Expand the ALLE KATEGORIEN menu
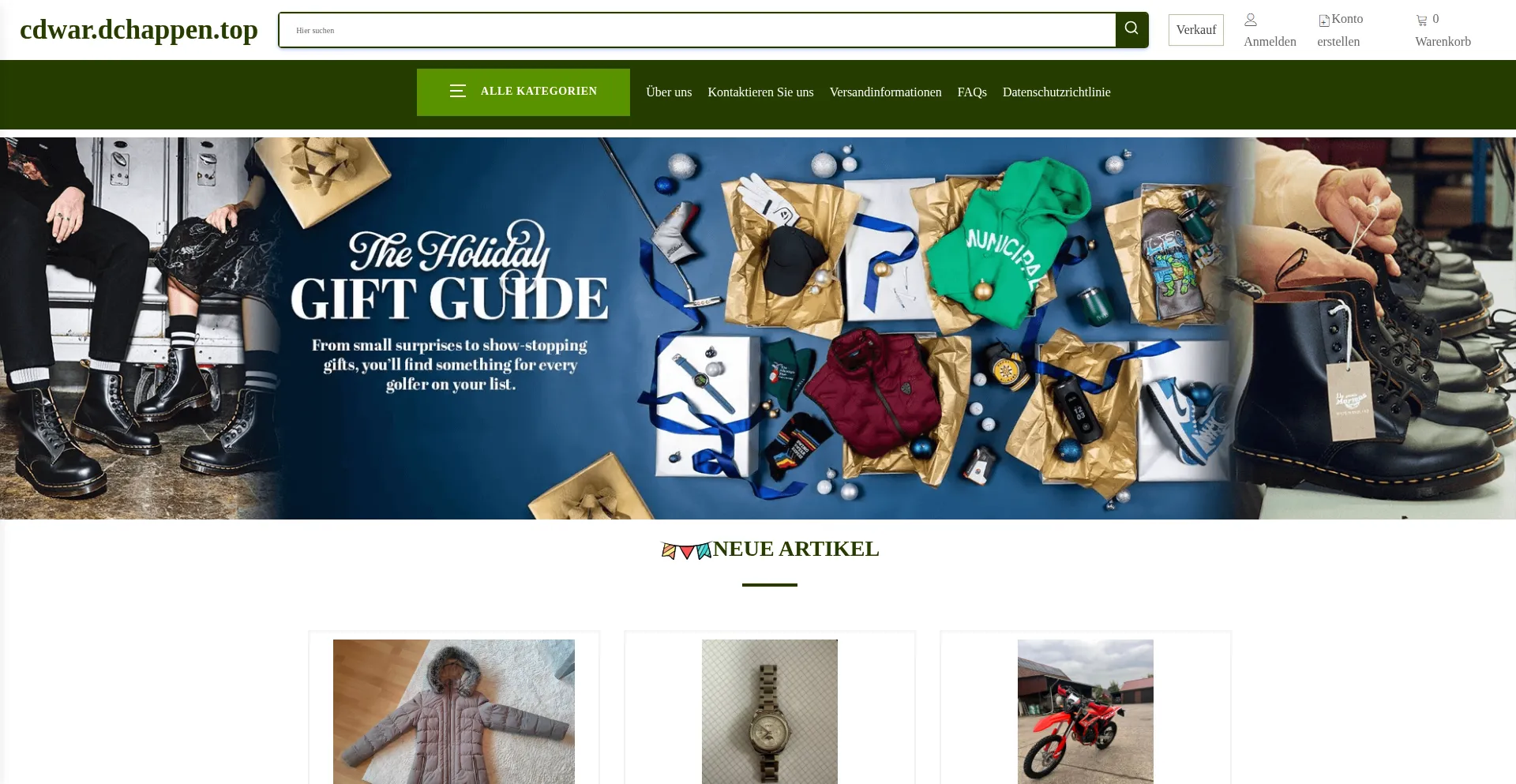Screen dimensions: 1516x784 pos(523,92)
